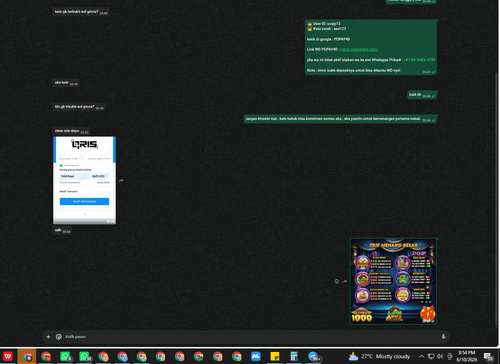Open the Calculator taskbar icon
500x364 pixels.
click(294, 356)
